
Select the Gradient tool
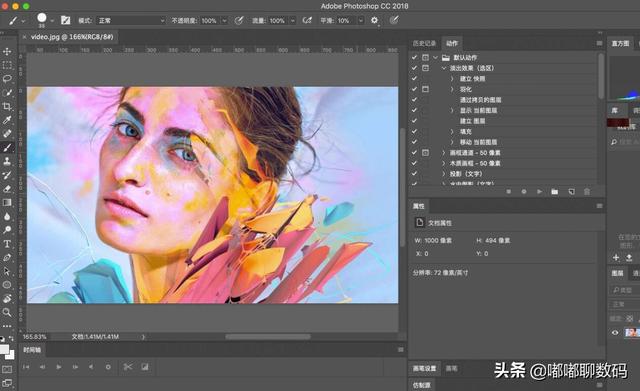pyautogui.click(x=7, y=202)
